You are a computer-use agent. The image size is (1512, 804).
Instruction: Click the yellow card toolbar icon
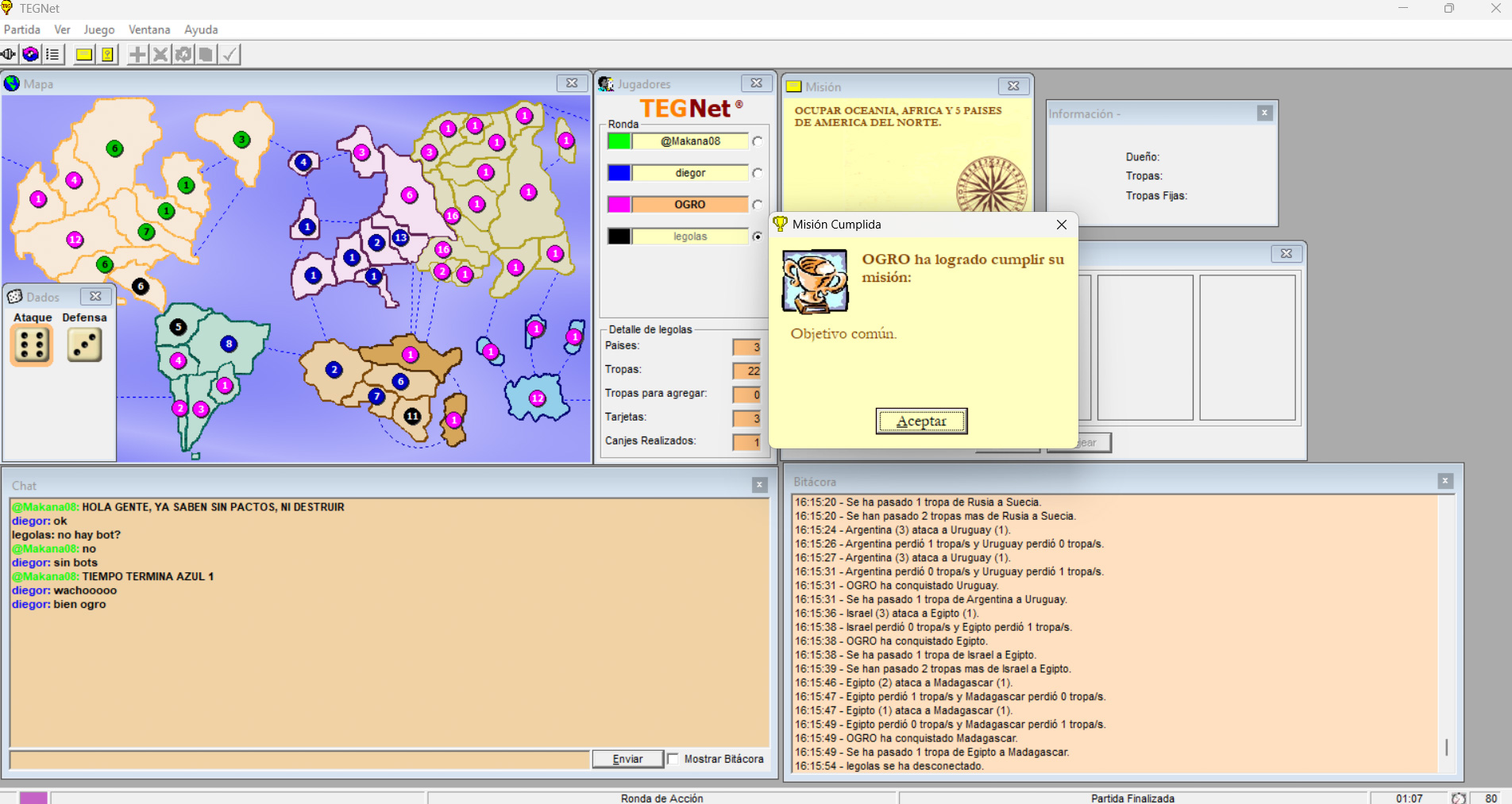[x=83, y=55]
